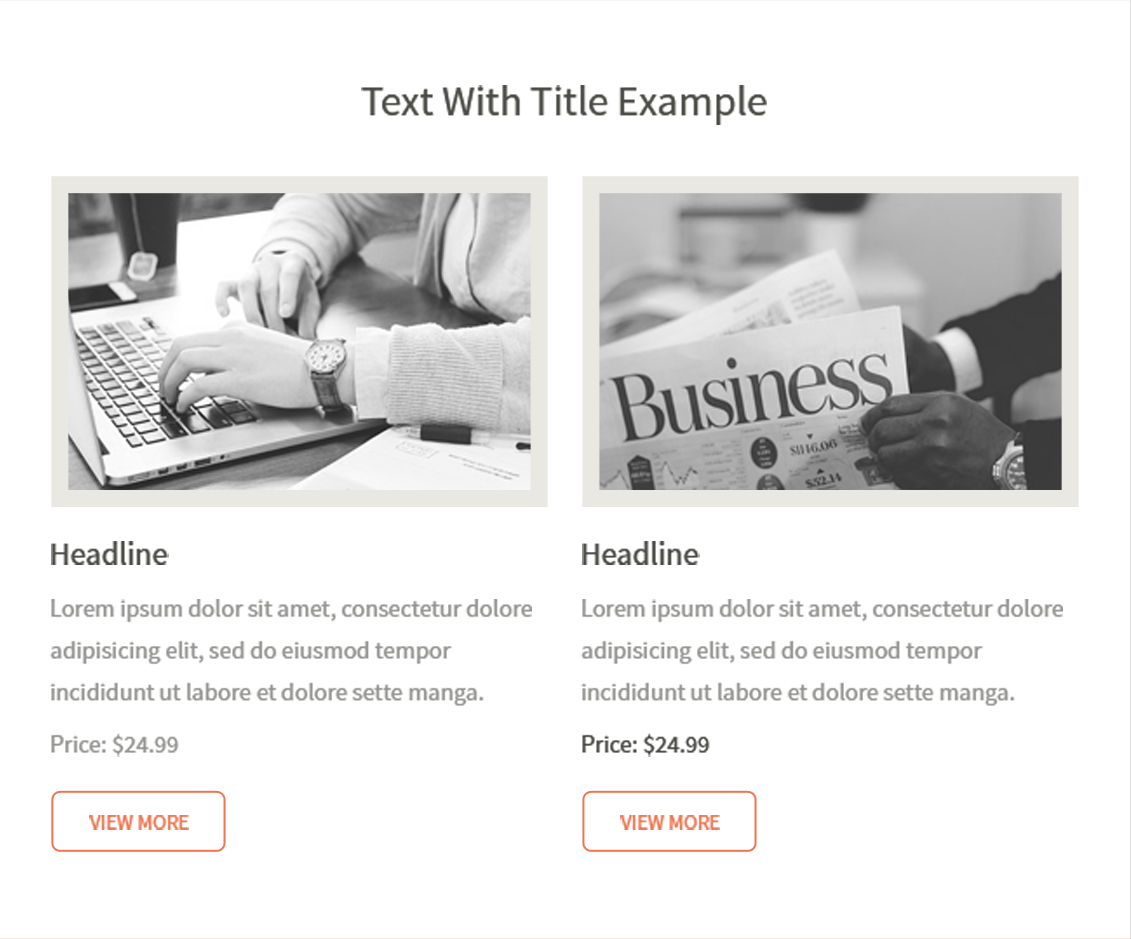Click the dark Price: $24.99 text in the right card
Image resolution: width=1131 pixels, height=939 pixels.
click(x=646, y=745)
